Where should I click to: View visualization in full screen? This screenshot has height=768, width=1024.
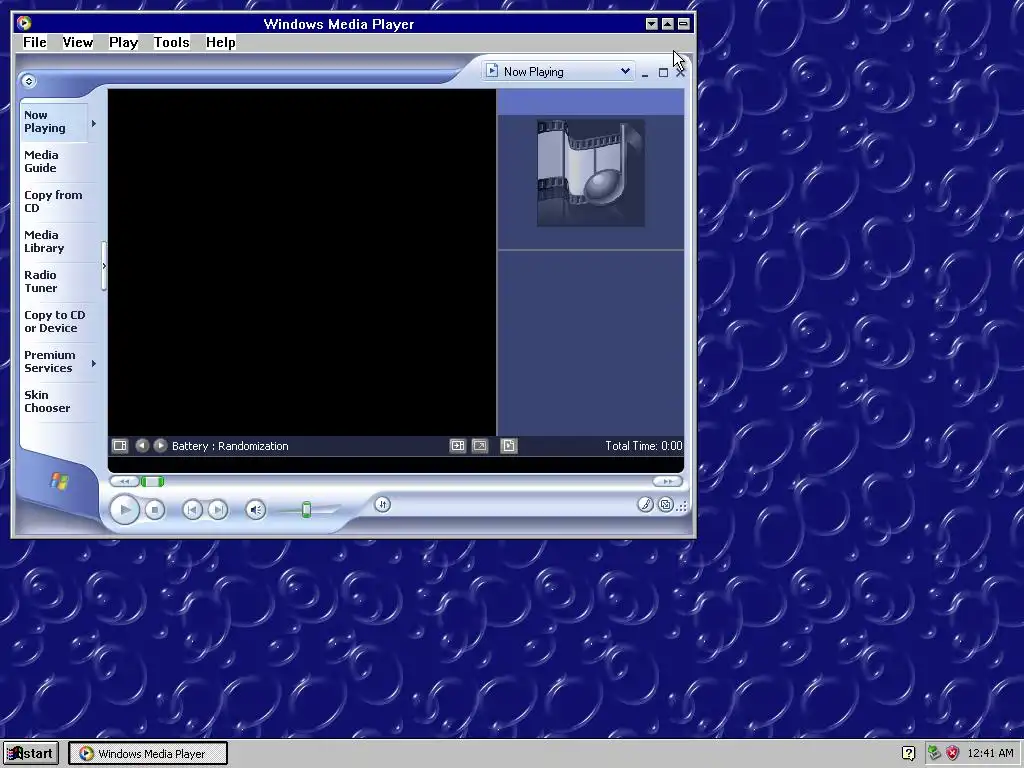point(480,445)
